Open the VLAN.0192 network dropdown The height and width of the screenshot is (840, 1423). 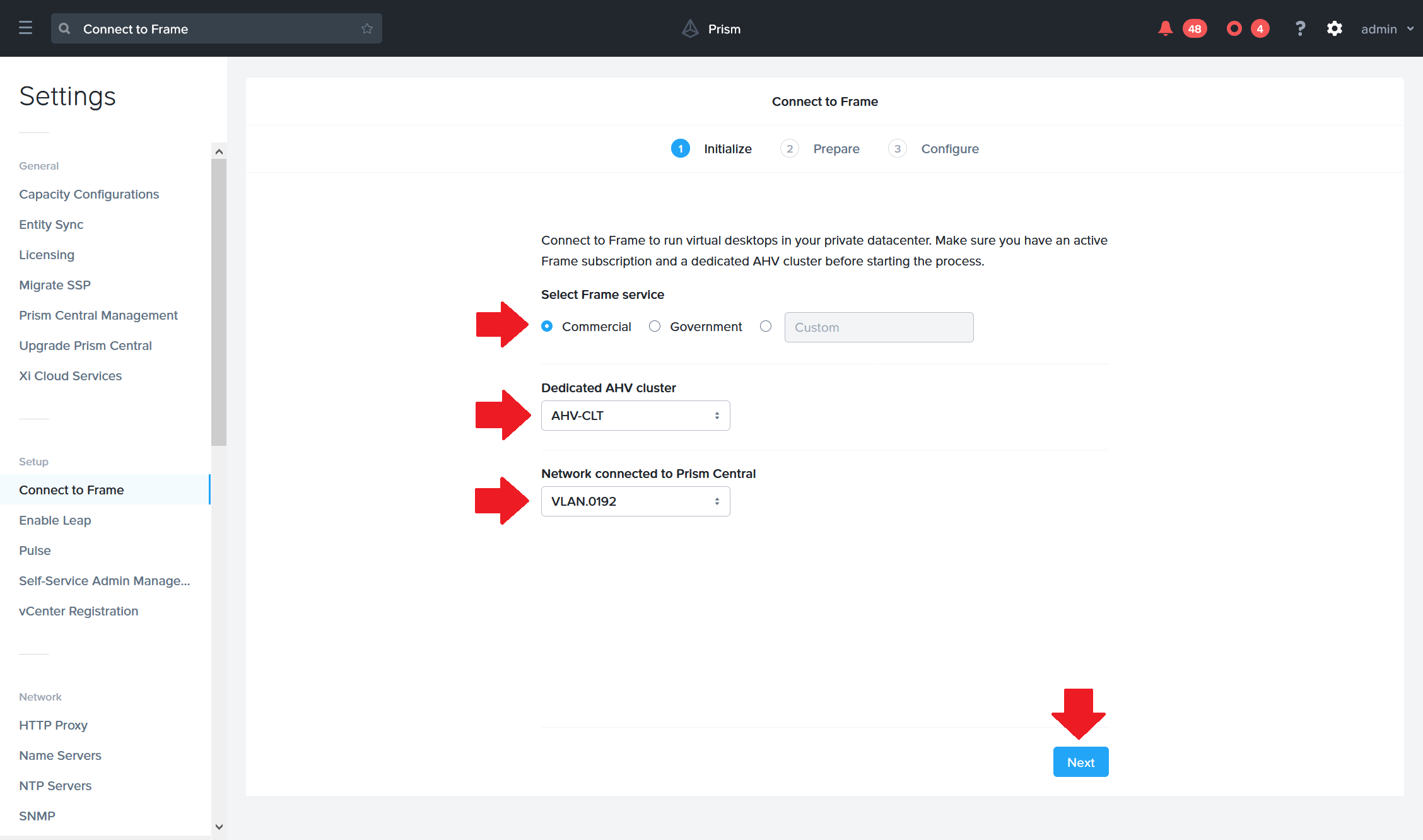(x=635, y=501)
